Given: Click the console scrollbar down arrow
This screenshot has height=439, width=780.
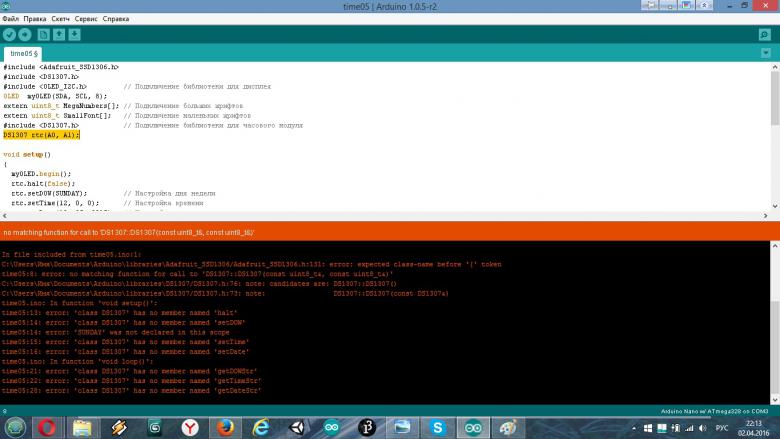Looking at the screenshot, I should (775, 400).
